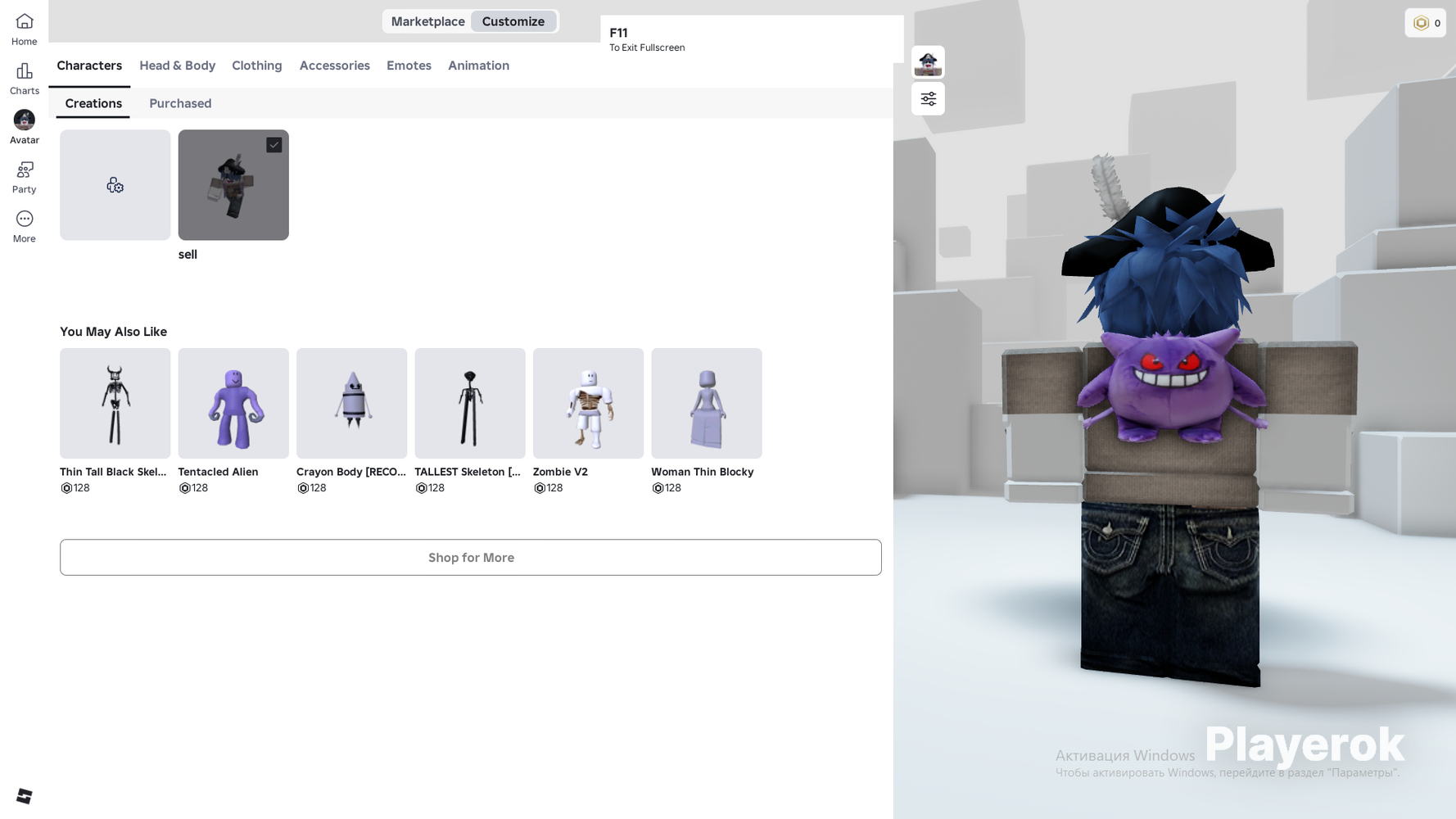
Task: Go to Home in the sidebar
Action: pyautogui.click(x=25, y=29)
